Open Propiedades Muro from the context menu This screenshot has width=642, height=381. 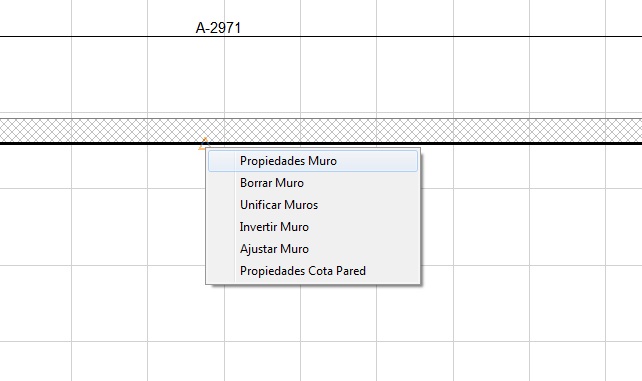tap(313, 161)
